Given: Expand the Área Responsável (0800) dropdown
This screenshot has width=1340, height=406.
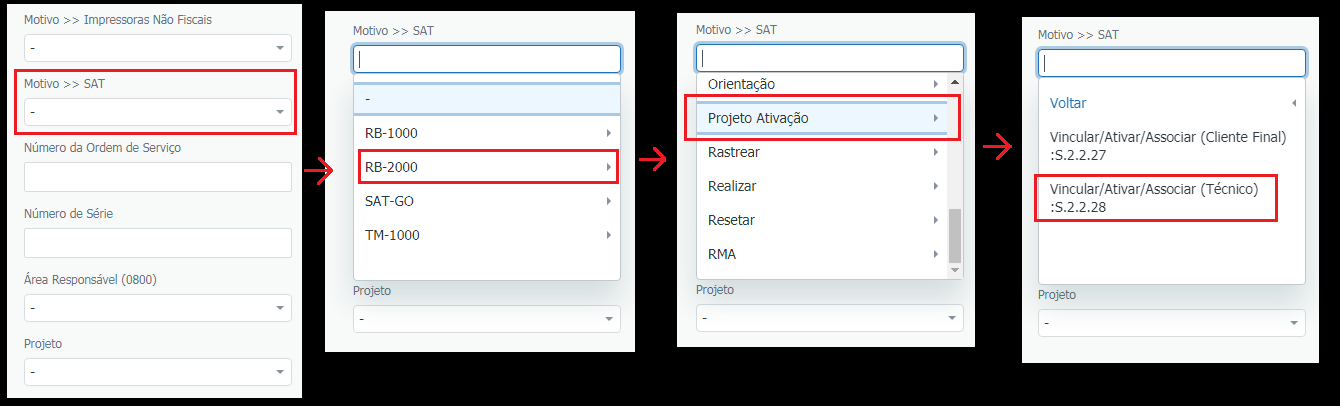Looking at the screenshot, I should point(157,308).
